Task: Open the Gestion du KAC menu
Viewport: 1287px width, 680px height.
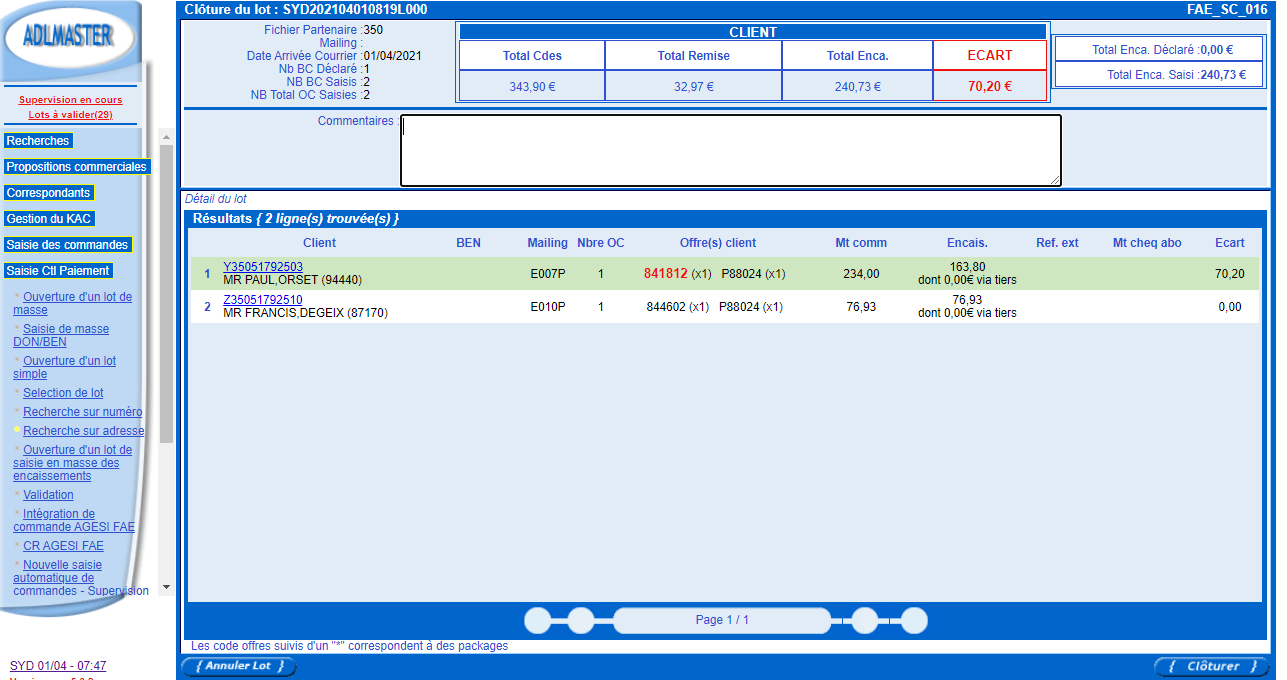Action: tap(49, 219)
